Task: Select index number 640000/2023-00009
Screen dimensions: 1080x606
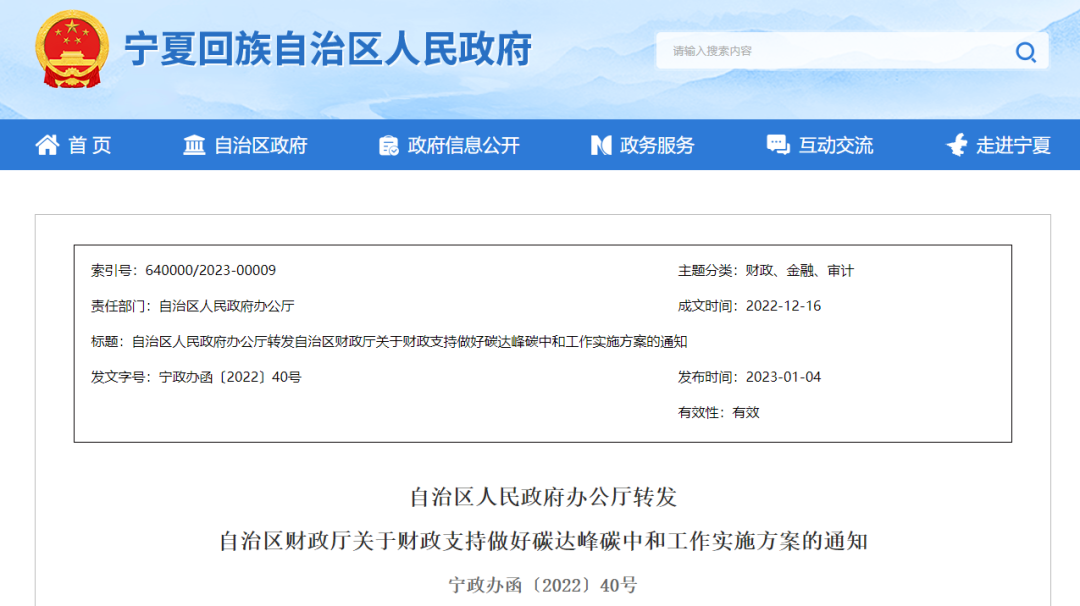Action: (x=210, y=270)
